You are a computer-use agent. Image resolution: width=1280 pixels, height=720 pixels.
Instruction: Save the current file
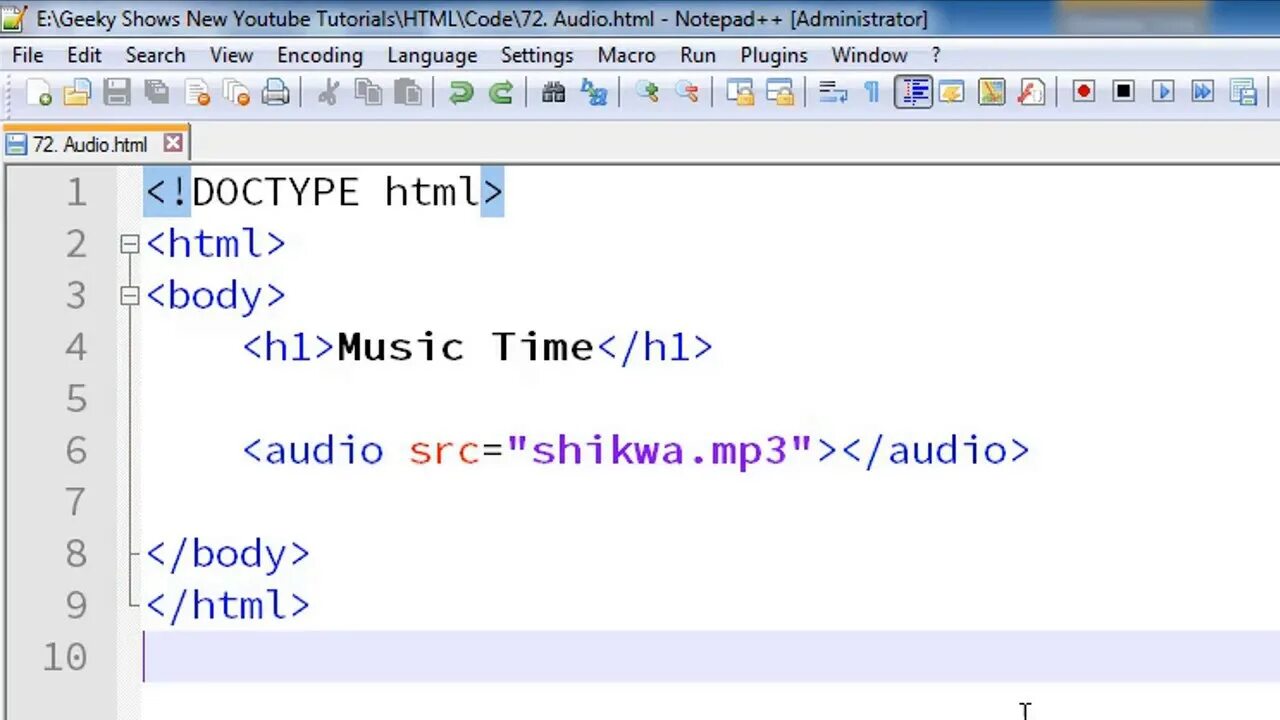(117, 92)
